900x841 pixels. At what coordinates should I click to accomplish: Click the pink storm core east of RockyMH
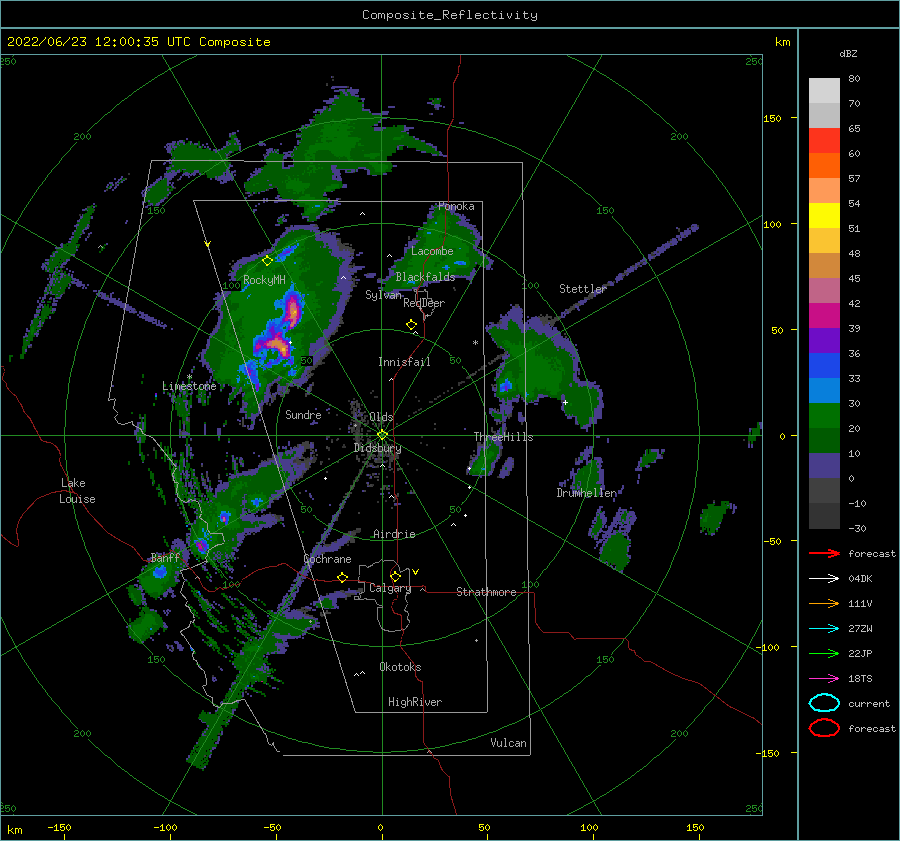pyautogui.click(x=293, y=311)
